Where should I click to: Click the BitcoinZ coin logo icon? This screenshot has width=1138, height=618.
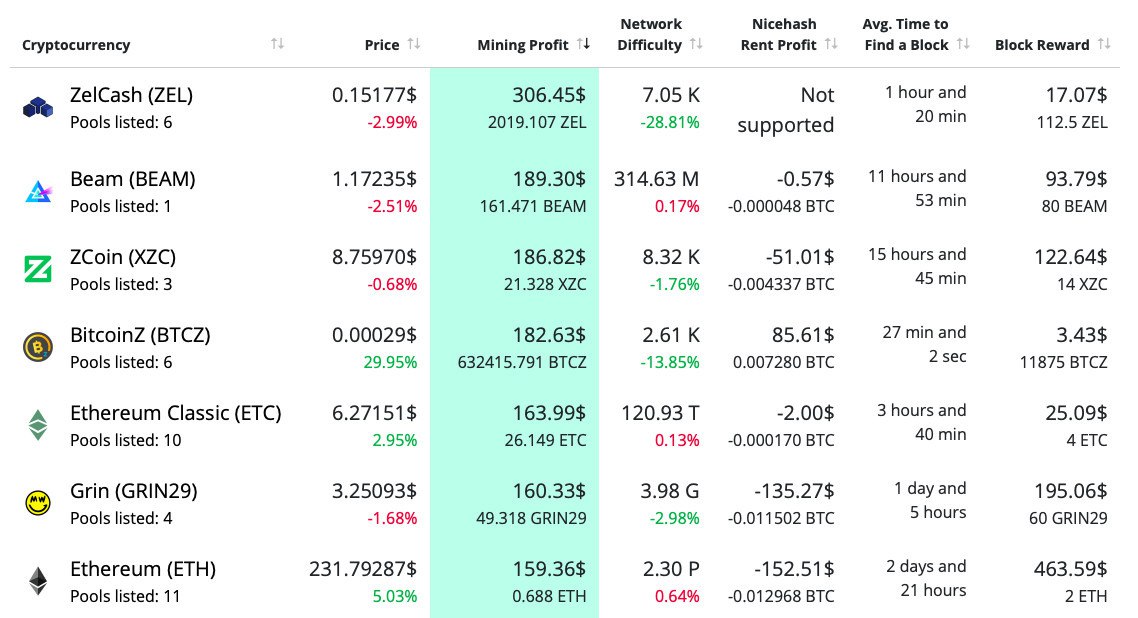tap(37, 347)
